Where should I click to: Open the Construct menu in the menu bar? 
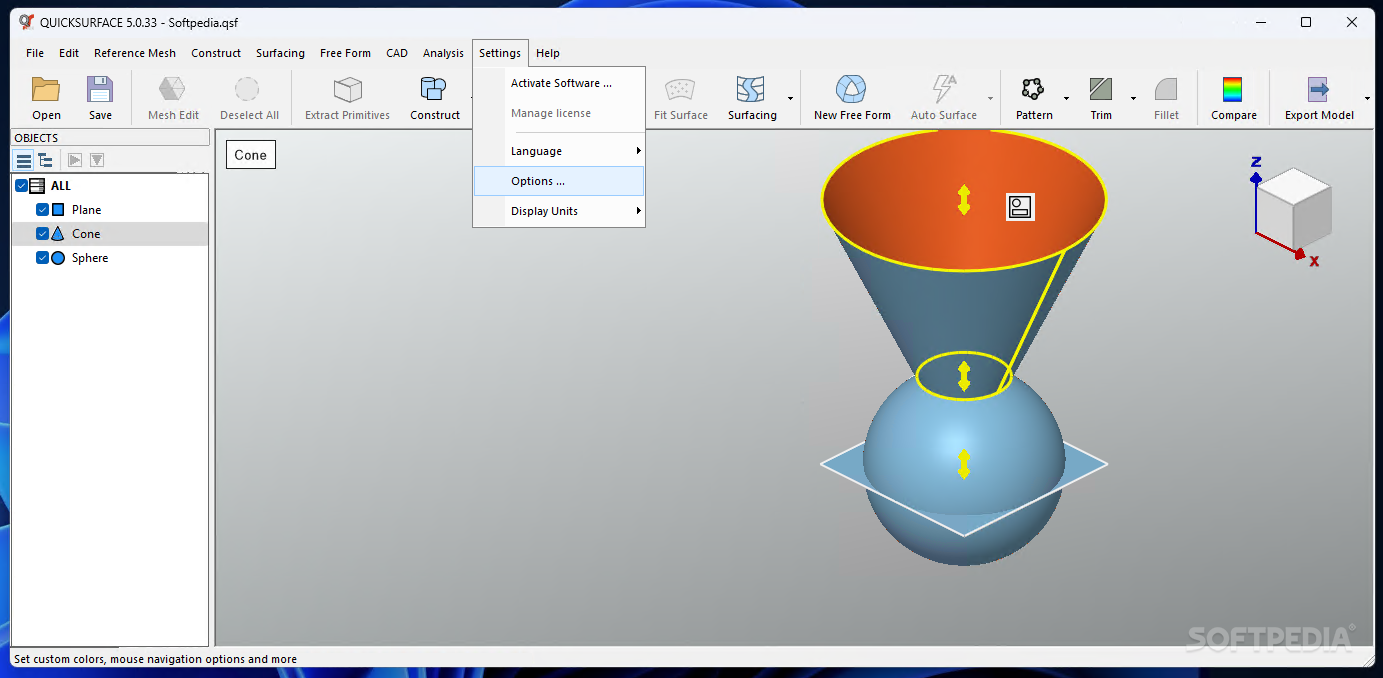point(216,53)
